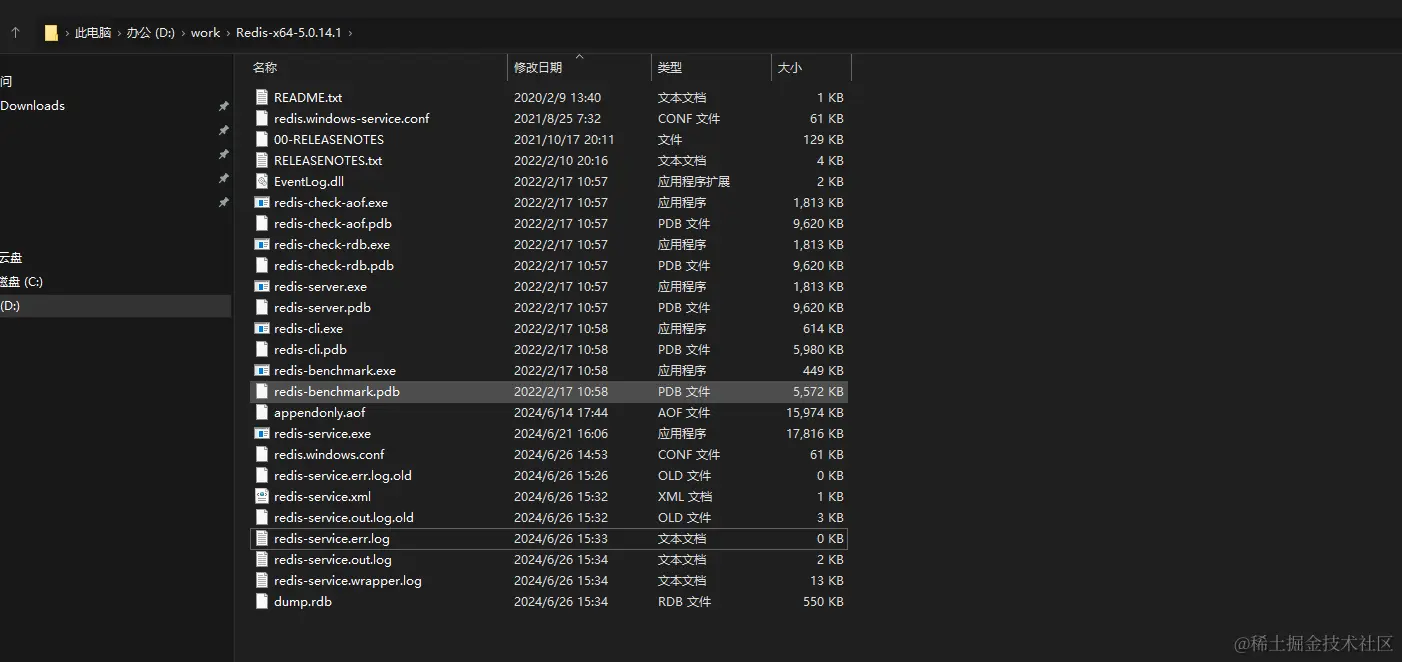
Task: Click the redis-service.exe application icon
Action: (x=262, y=433)
